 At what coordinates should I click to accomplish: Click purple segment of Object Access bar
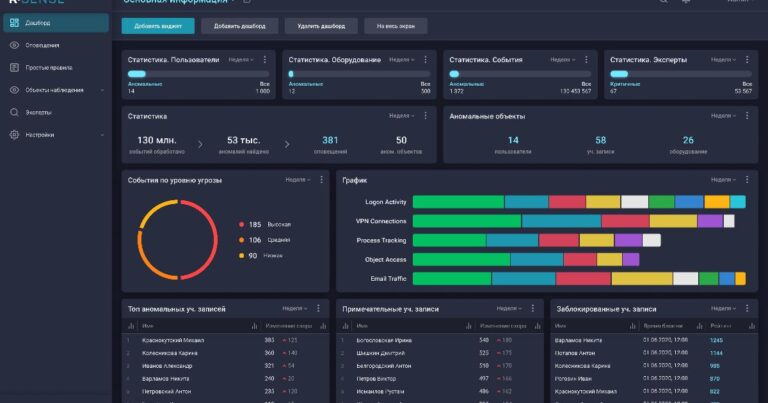point(631,259)
